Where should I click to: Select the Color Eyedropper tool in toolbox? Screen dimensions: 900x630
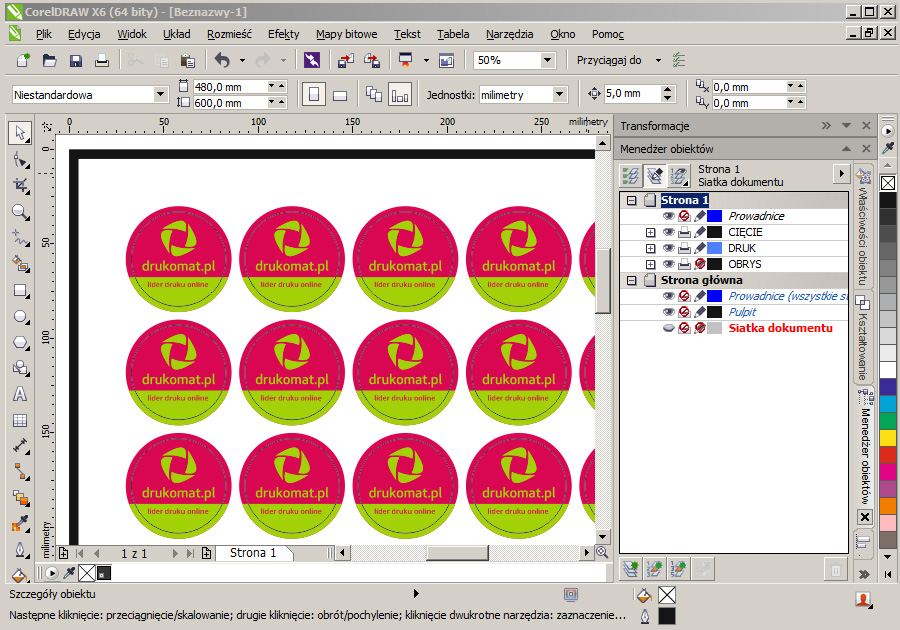(x=20, y=524)
